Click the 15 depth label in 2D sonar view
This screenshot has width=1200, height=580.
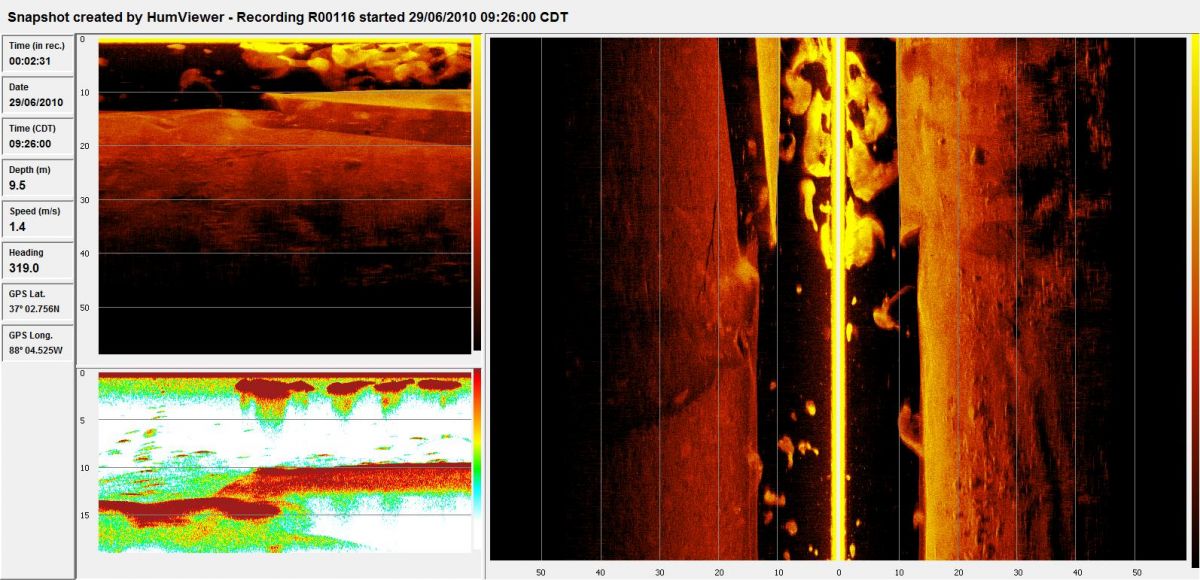86,515
